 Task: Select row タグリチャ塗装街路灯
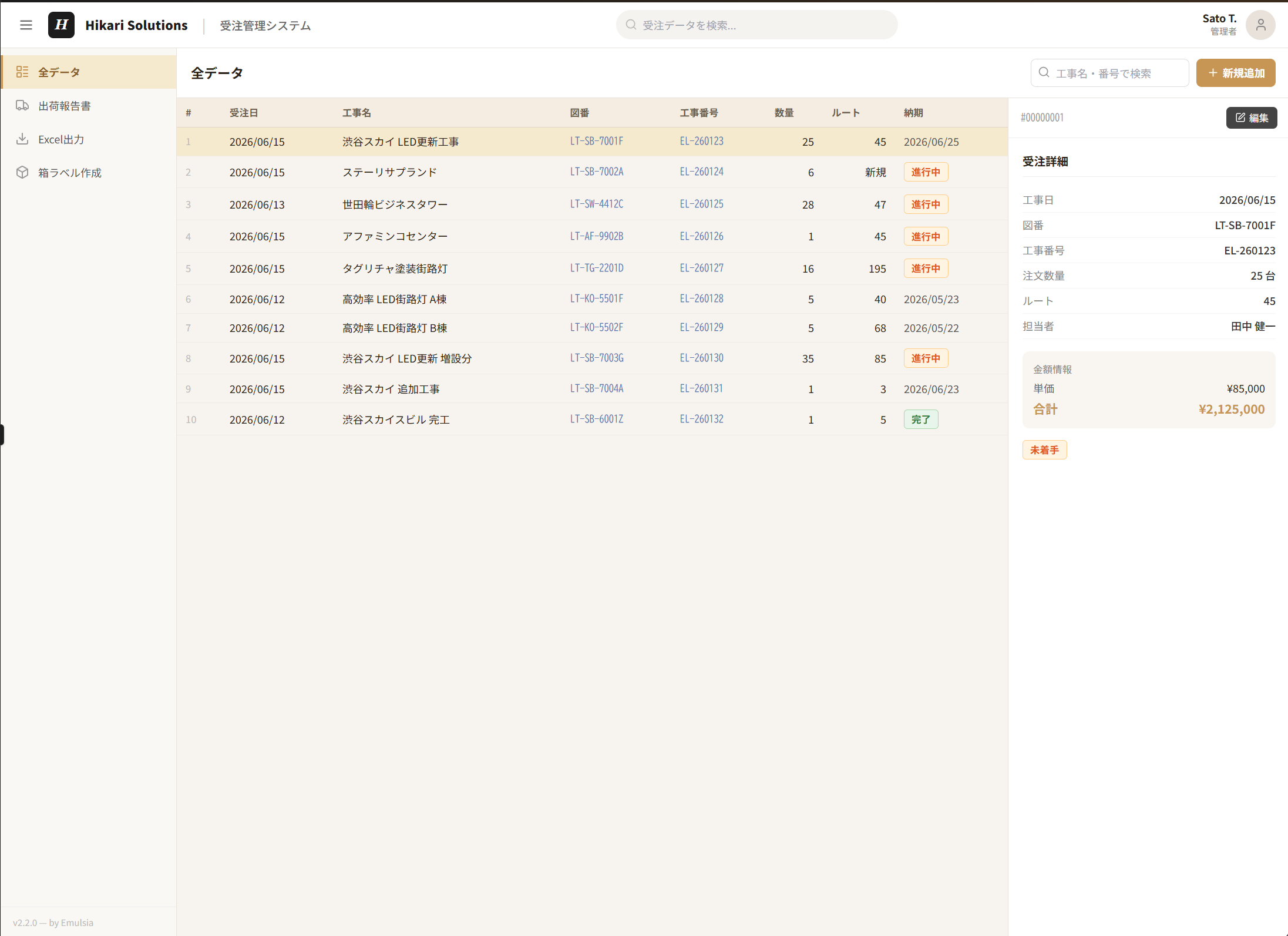coord(592,269)
